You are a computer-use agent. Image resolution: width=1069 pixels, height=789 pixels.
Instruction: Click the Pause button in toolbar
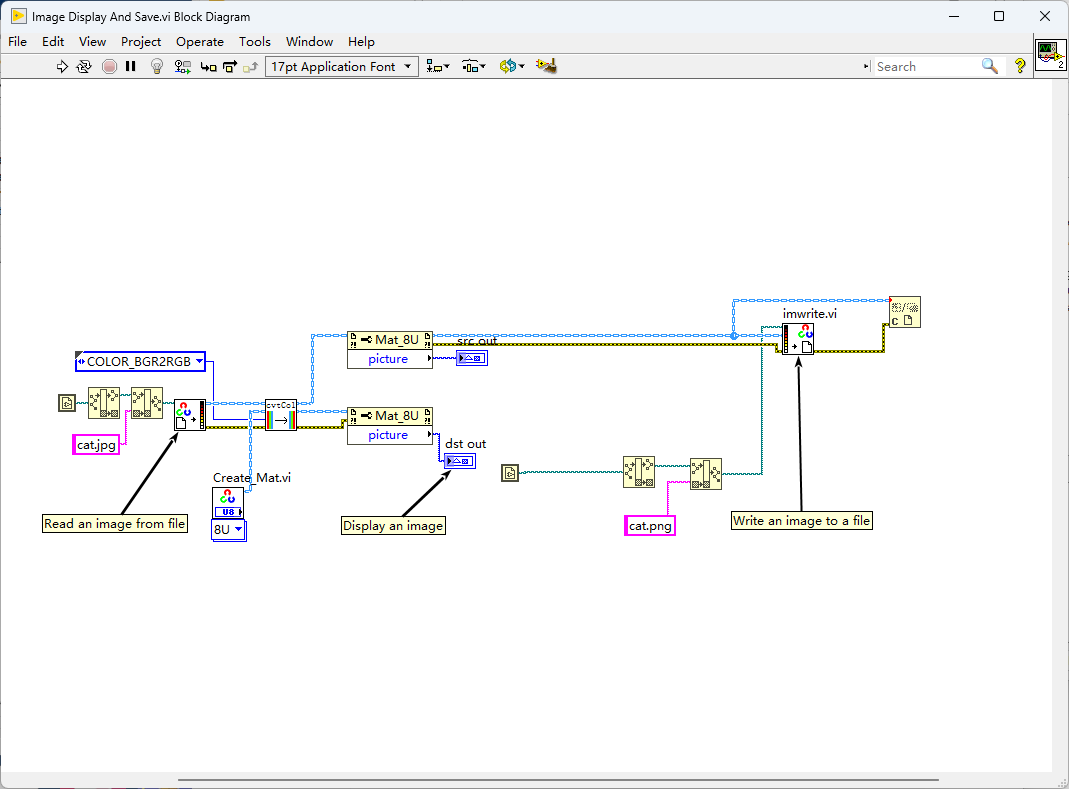[x=130, y=66]
